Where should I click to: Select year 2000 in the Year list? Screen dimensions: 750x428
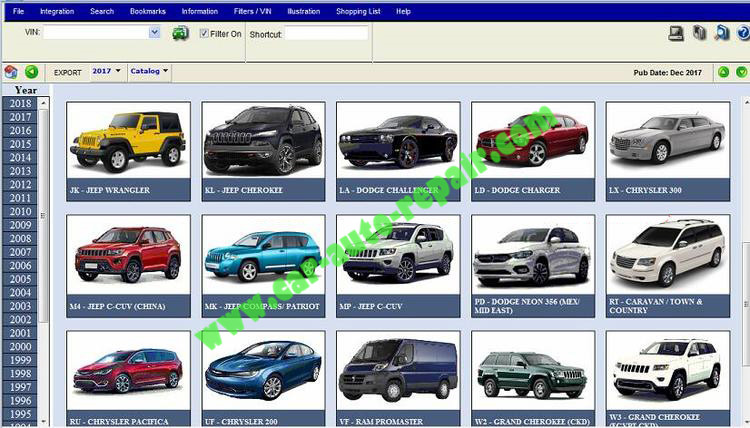pos(20,346)
